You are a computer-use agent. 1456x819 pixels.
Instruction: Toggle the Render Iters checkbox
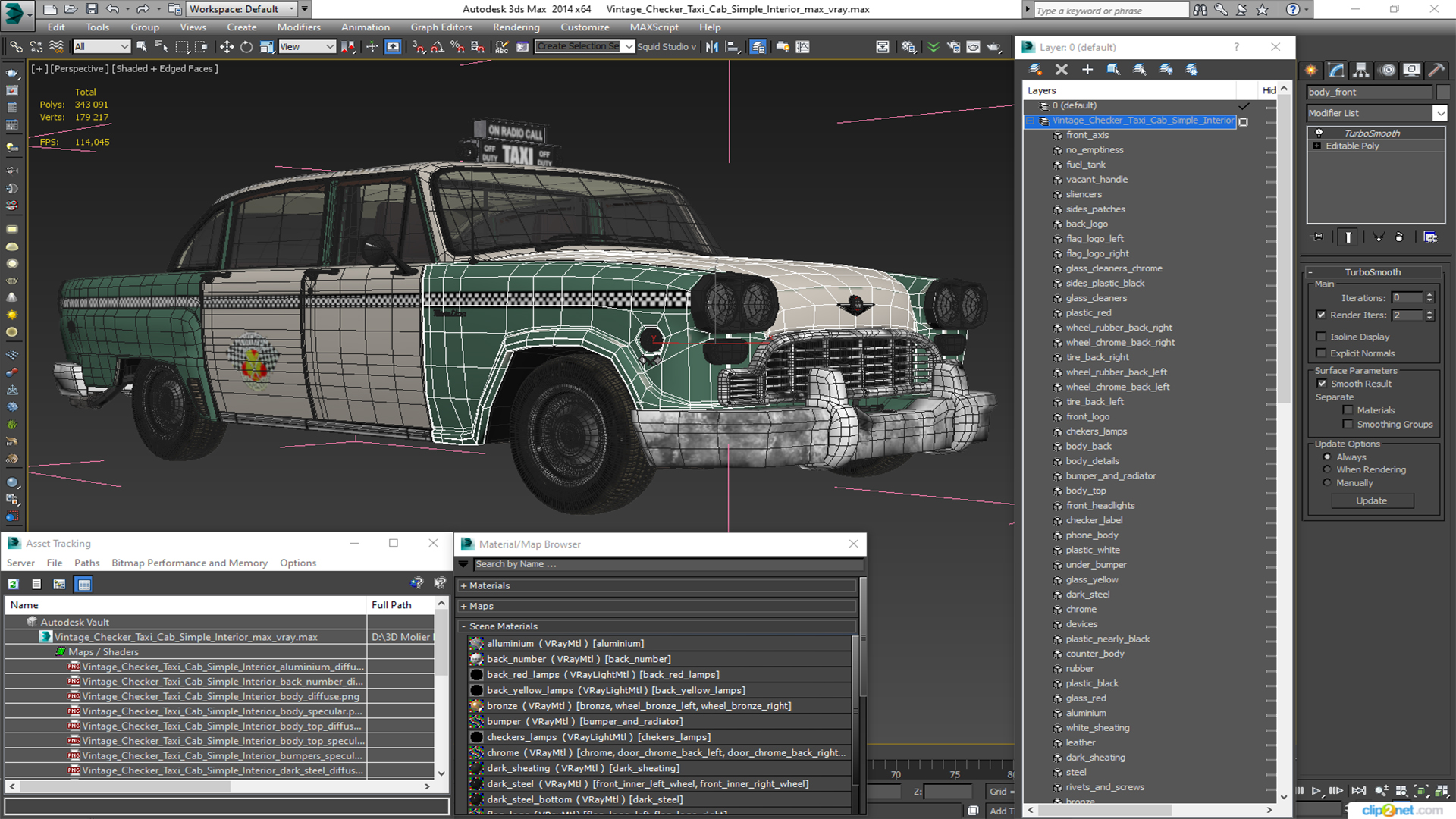coord(1321,315)
